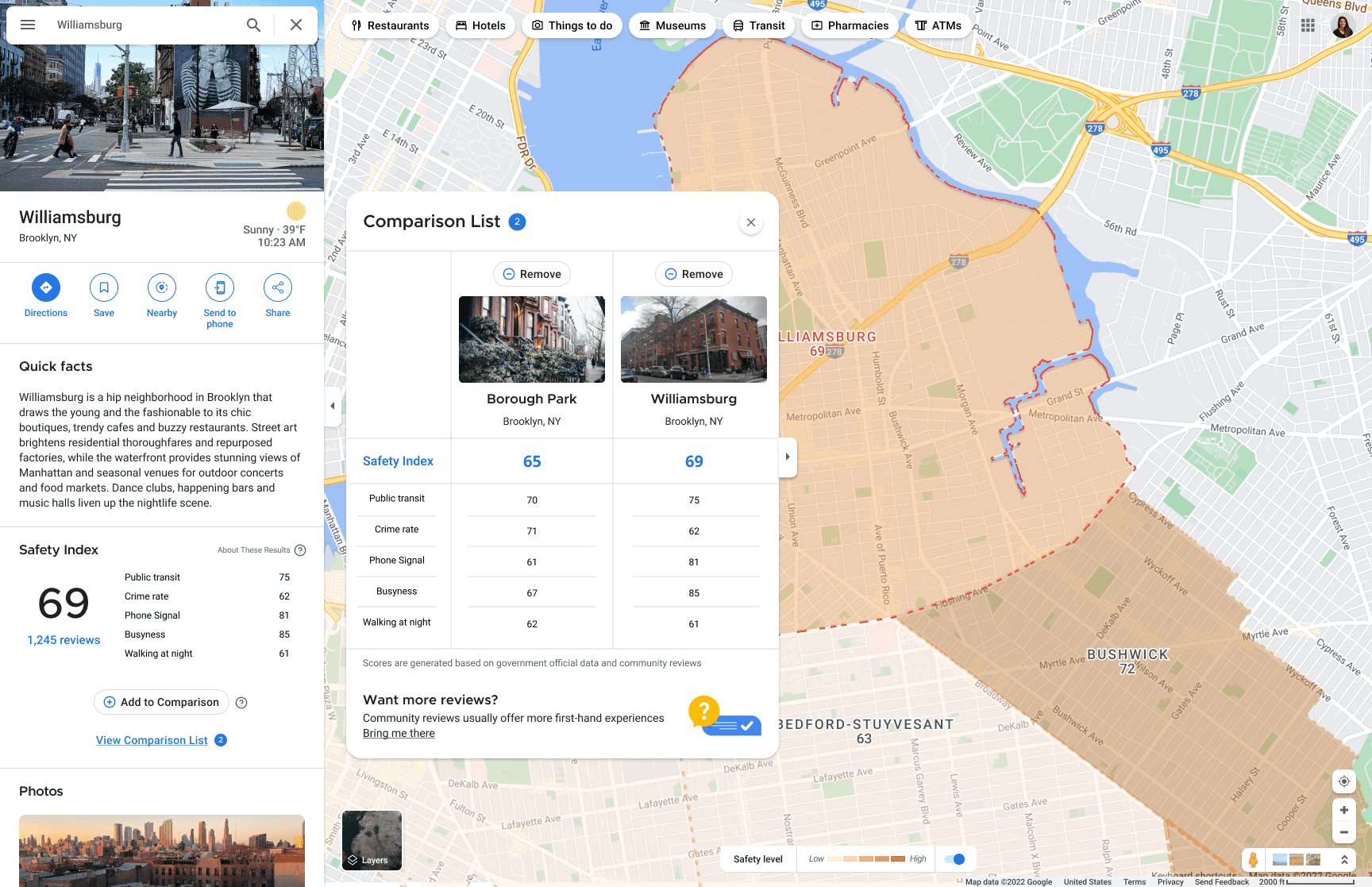Open the Google apps grid

[1308, 25]
